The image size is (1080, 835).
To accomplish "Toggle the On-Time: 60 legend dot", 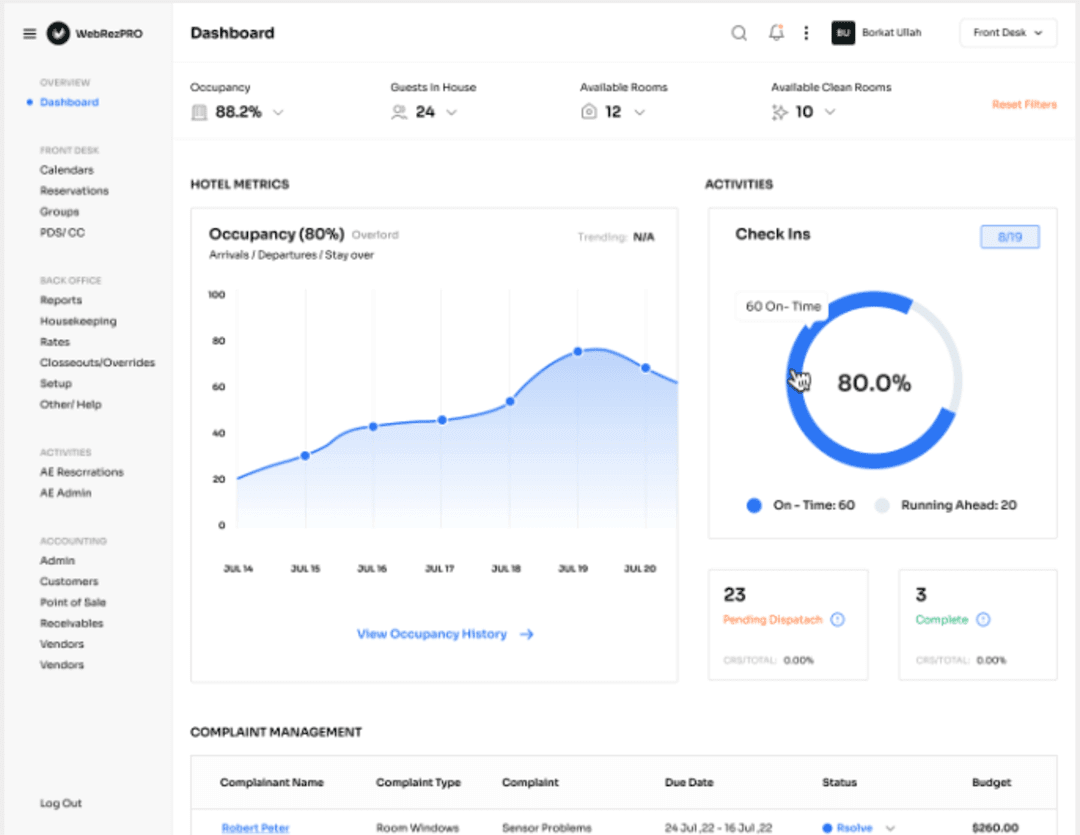I will click(x=753, y=505).
